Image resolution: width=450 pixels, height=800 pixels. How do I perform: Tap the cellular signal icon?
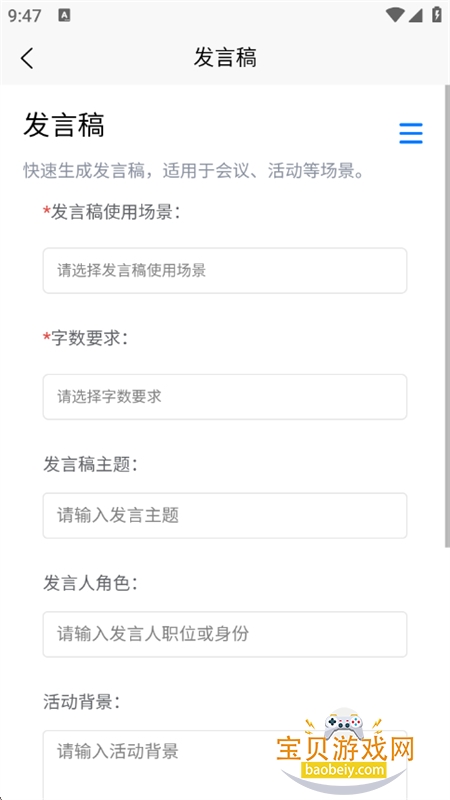pos(415,15)
